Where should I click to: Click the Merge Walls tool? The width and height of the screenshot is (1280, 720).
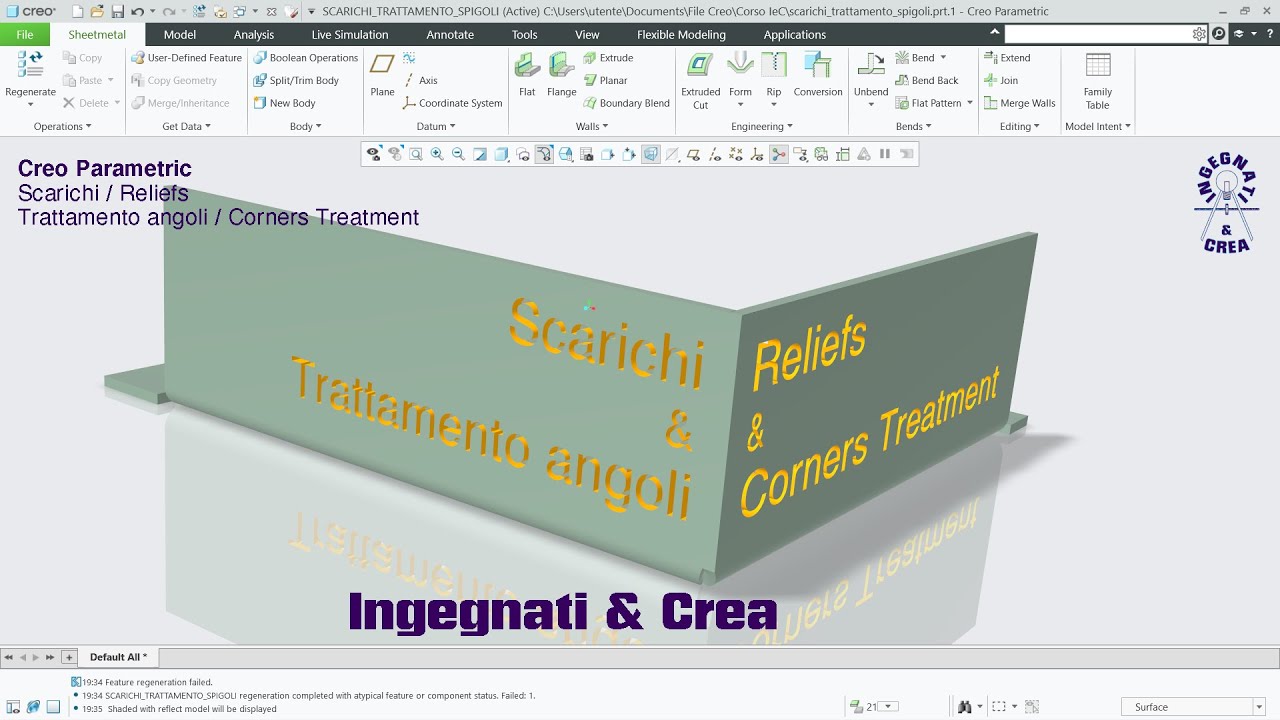click(1020, 103)
